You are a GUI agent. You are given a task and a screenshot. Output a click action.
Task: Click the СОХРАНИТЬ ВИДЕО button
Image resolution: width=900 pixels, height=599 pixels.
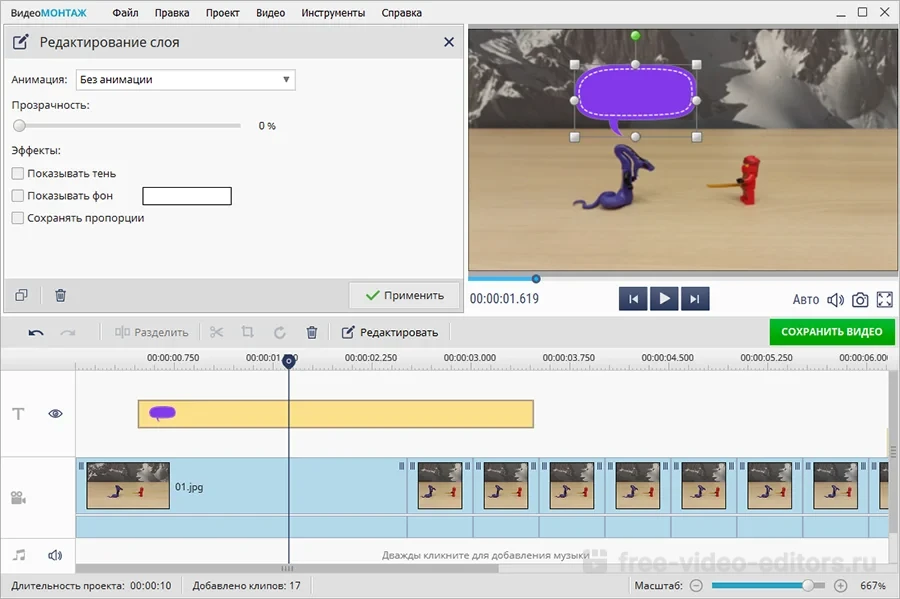[x=831, y=332]
